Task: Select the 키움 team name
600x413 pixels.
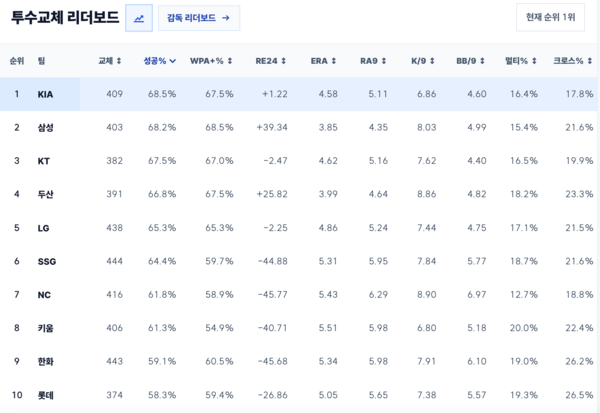Action: (x=46, y=328)
